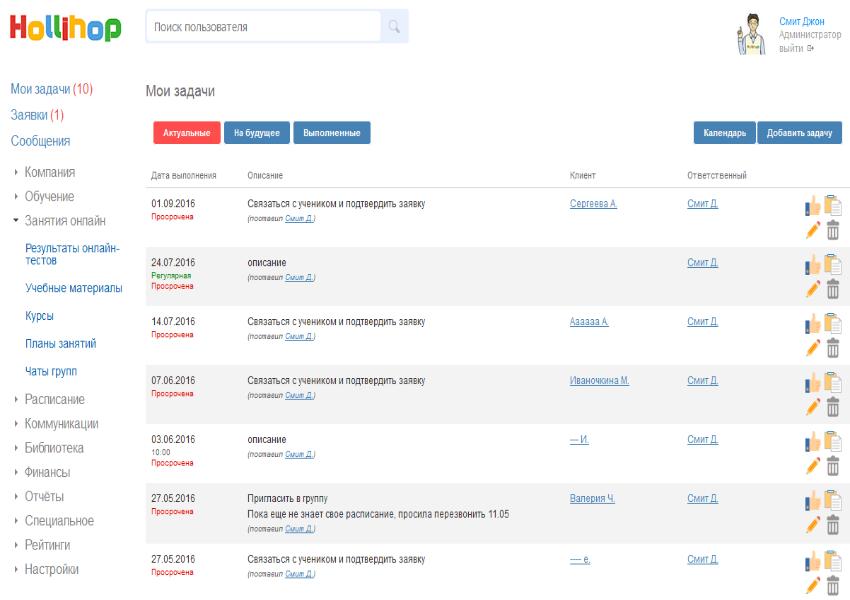The image size is (850, 600).
Task: Click the Поиск пользователя search field
Action: 263,27
